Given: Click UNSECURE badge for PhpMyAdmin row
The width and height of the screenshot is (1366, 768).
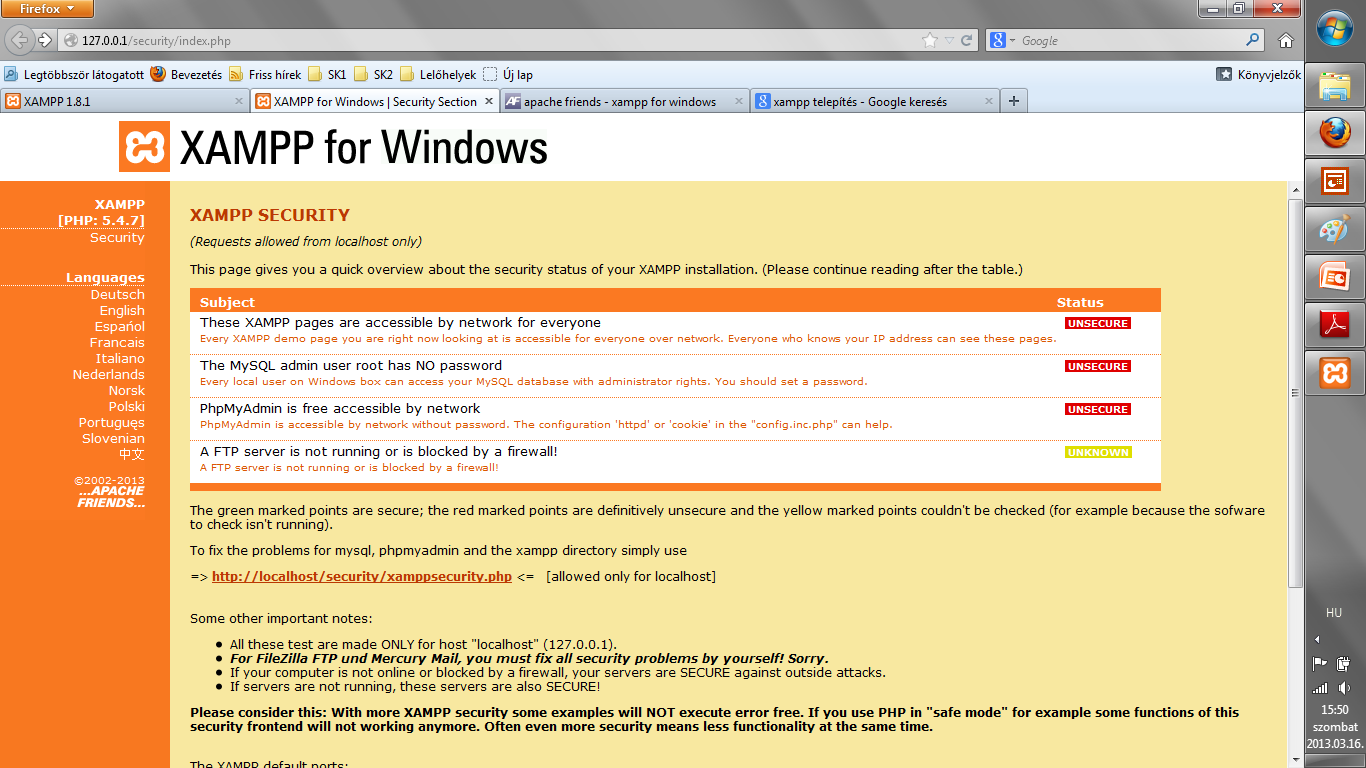Looking at the screenshot, I should point(1098,410).
